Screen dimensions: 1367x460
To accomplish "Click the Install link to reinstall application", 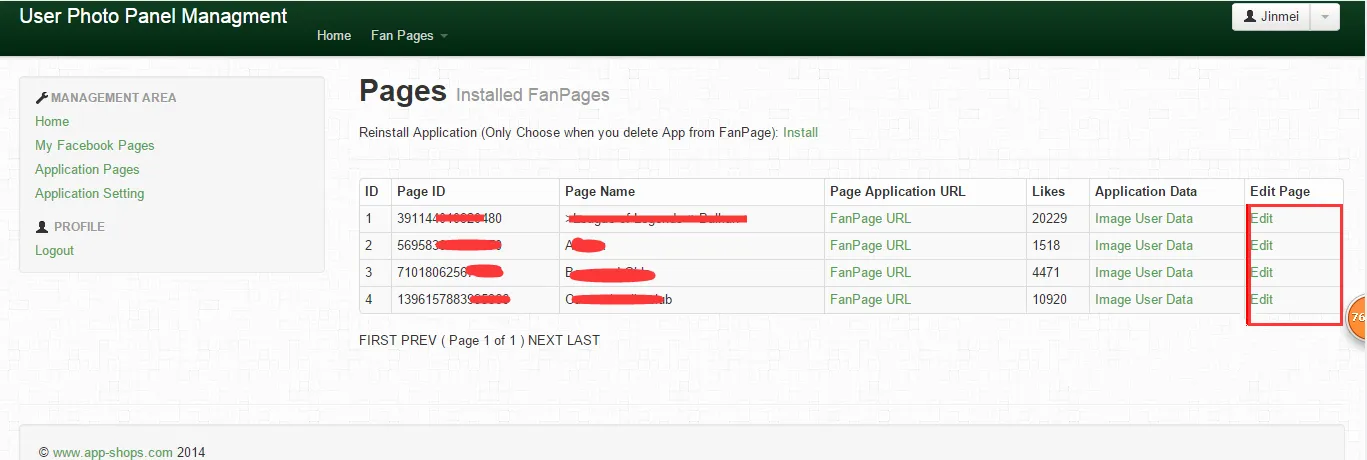I will [800, 132].
